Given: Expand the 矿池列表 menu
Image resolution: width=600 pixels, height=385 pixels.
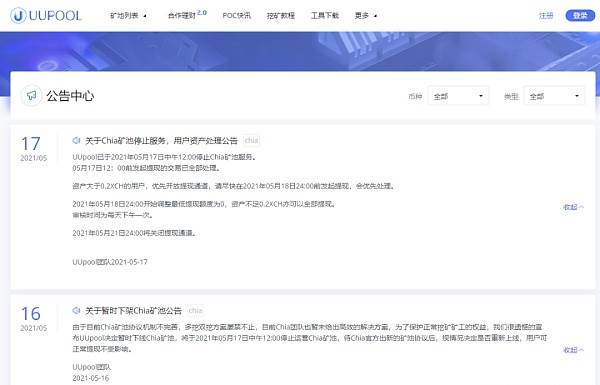Looking at the screenshot, I should point(128,16).
